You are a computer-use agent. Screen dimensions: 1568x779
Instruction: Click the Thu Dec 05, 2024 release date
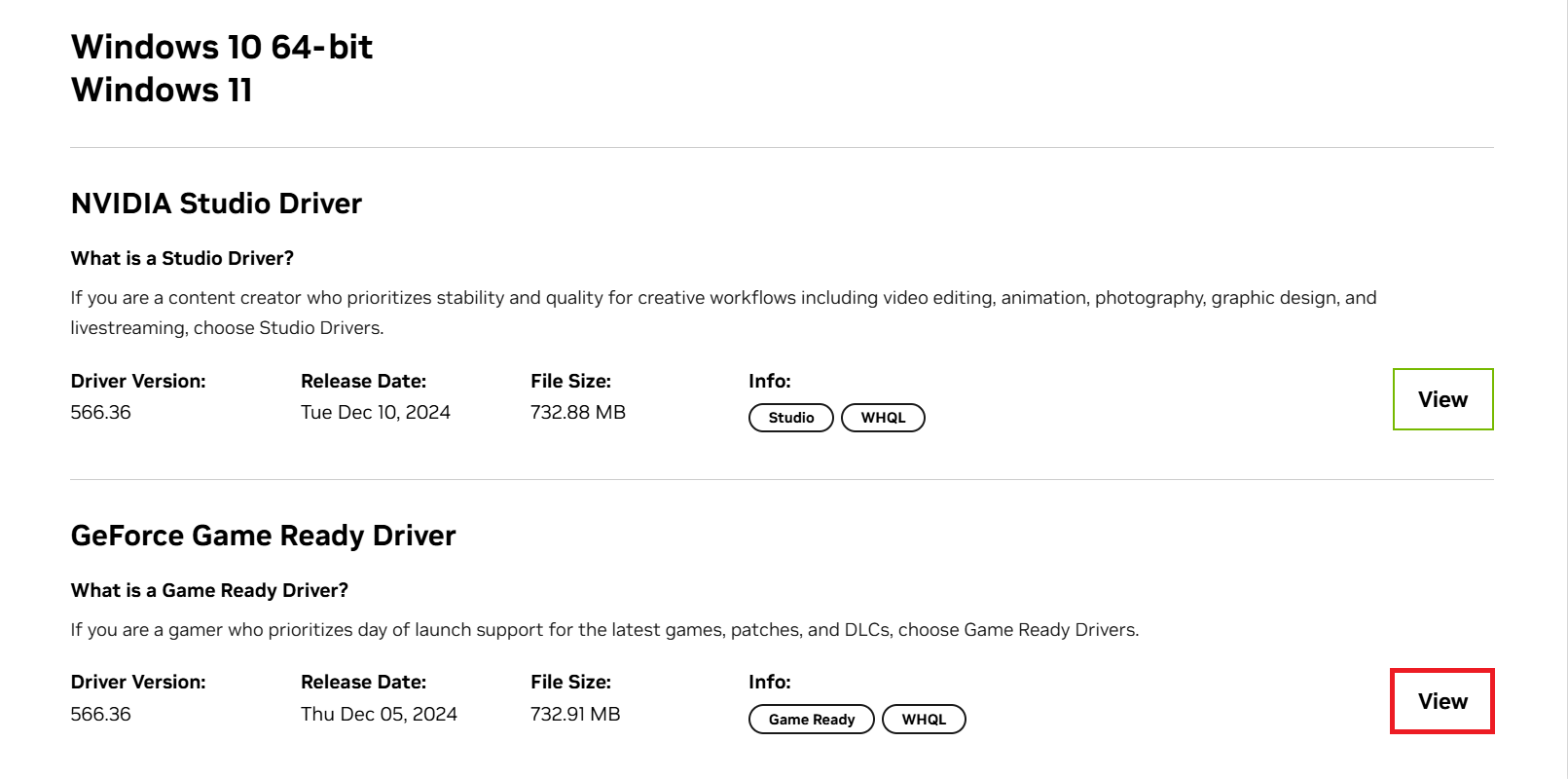point(379,714)
